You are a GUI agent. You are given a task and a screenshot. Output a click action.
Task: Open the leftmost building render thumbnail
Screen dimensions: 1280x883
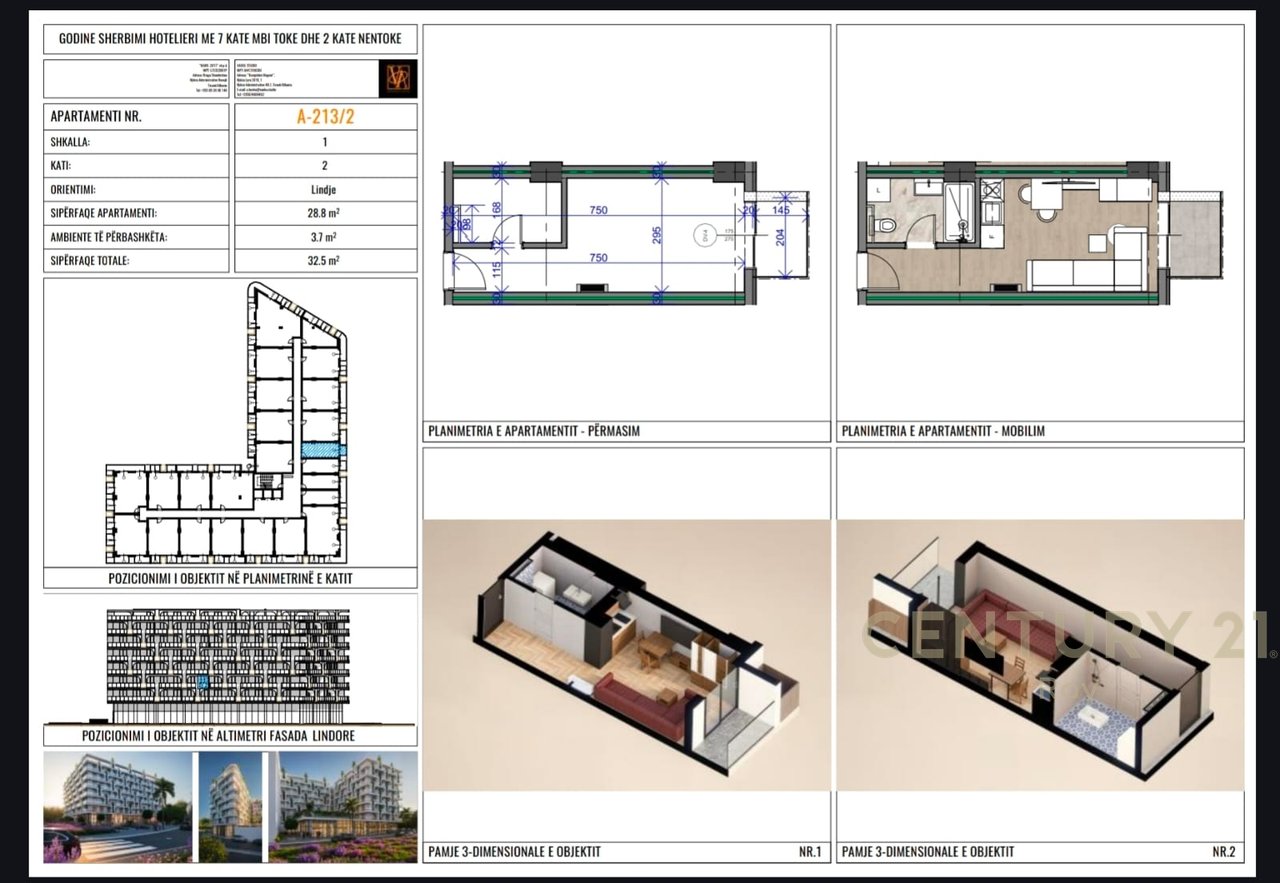[x=118, y=806]
